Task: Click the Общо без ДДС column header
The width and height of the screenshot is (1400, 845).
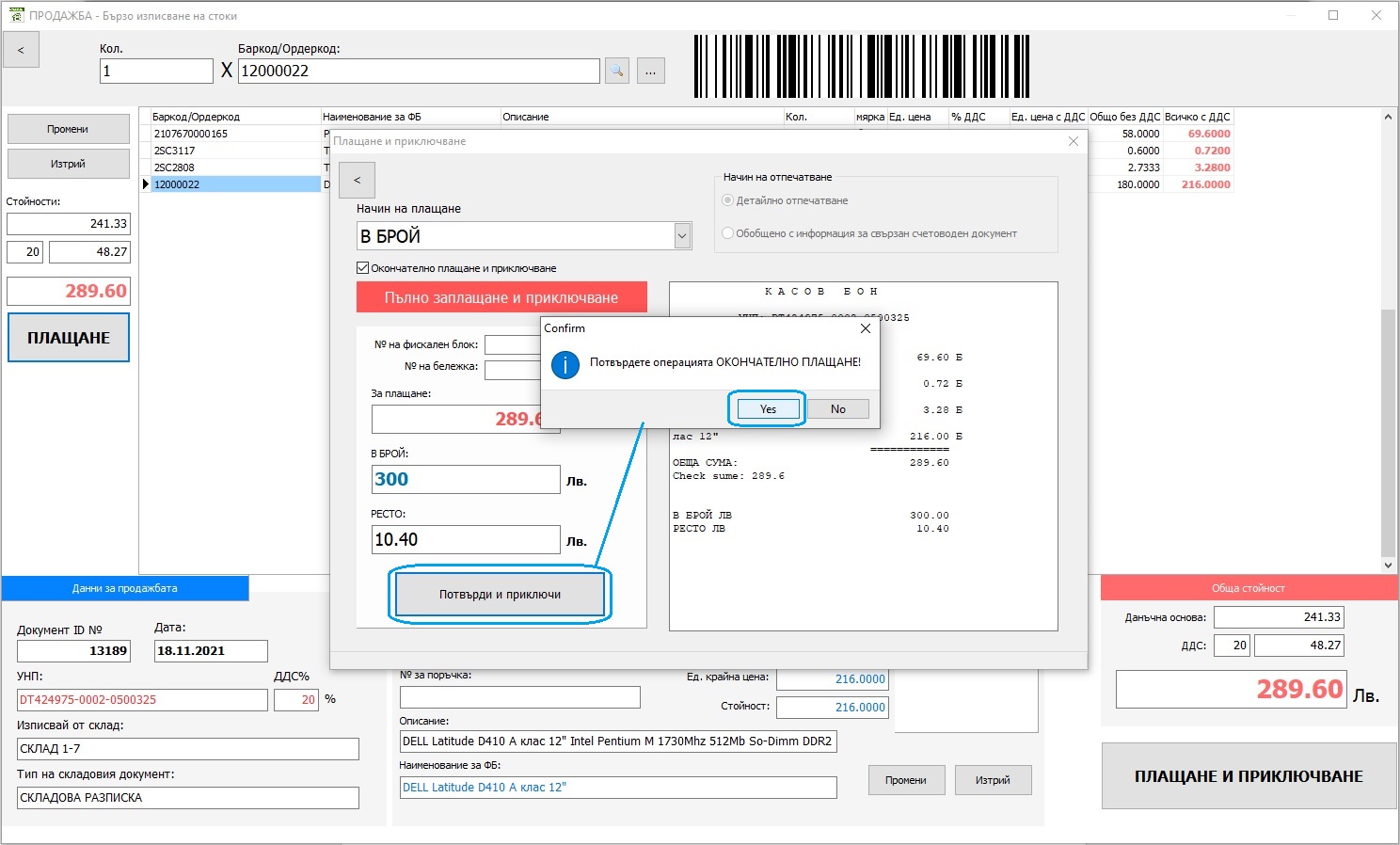Action: (x=1125, y=117)
